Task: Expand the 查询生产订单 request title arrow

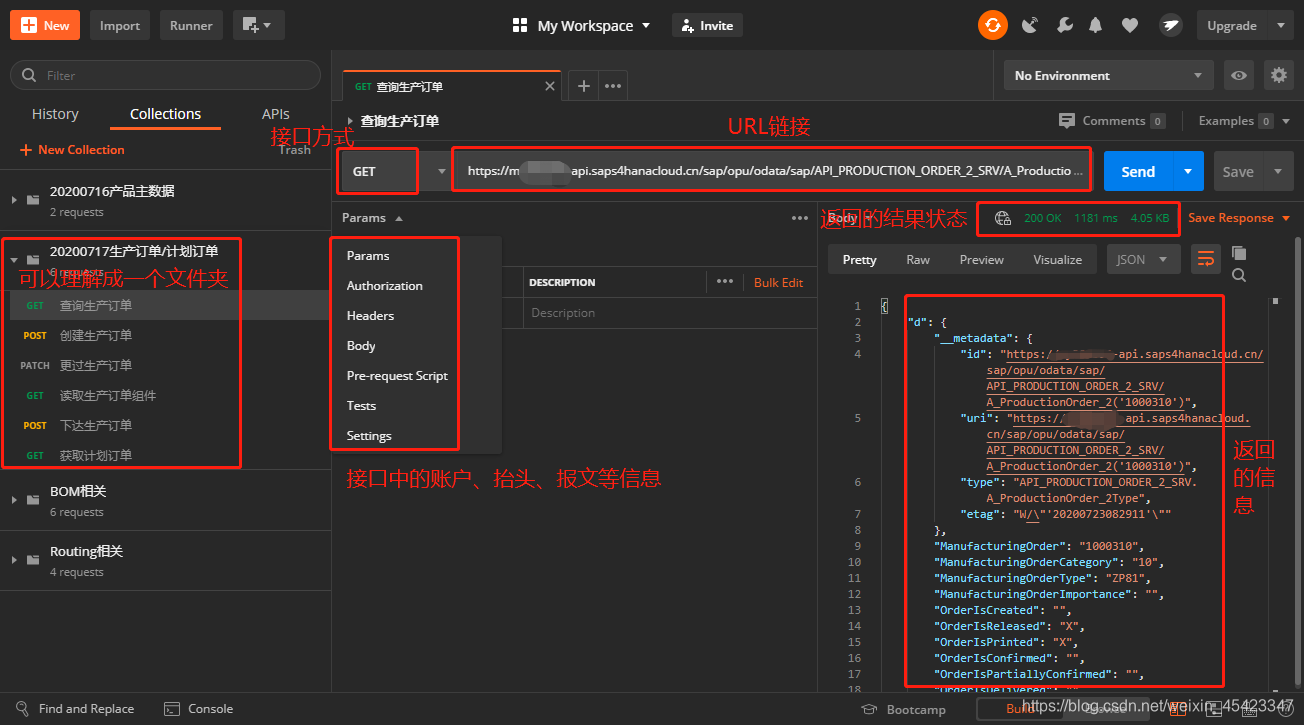Action: tap(350, 121)
